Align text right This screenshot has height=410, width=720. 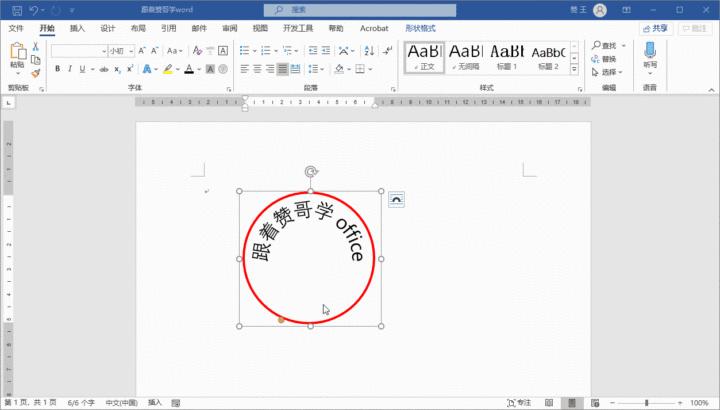(270, 69)
